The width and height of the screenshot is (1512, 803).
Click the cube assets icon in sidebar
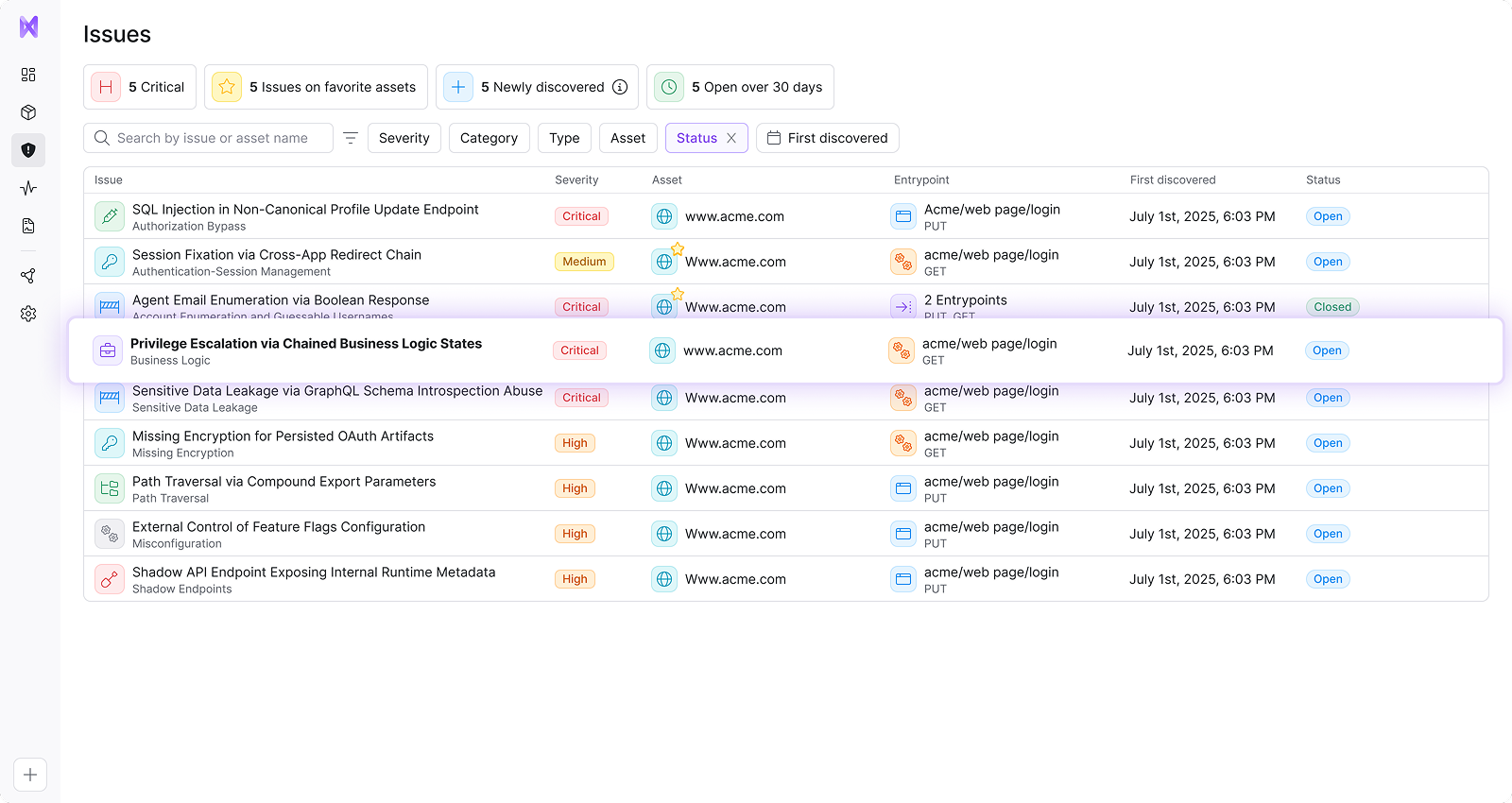28,112
